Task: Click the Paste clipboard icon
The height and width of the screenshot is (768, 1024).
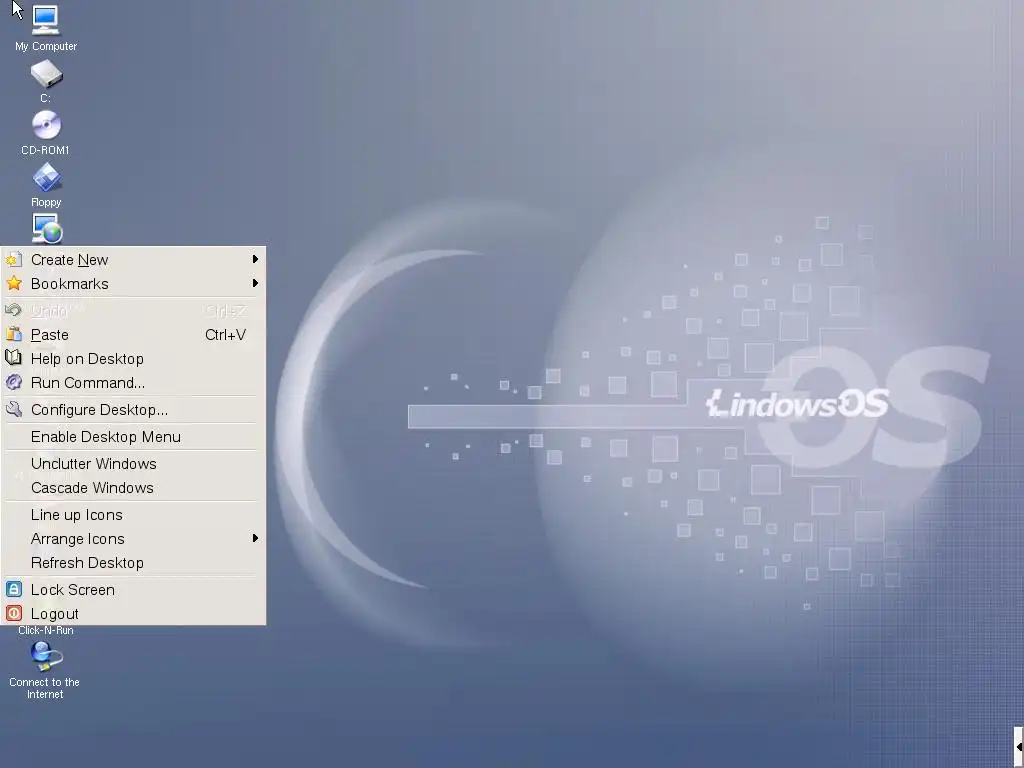Action: [14, 334]
